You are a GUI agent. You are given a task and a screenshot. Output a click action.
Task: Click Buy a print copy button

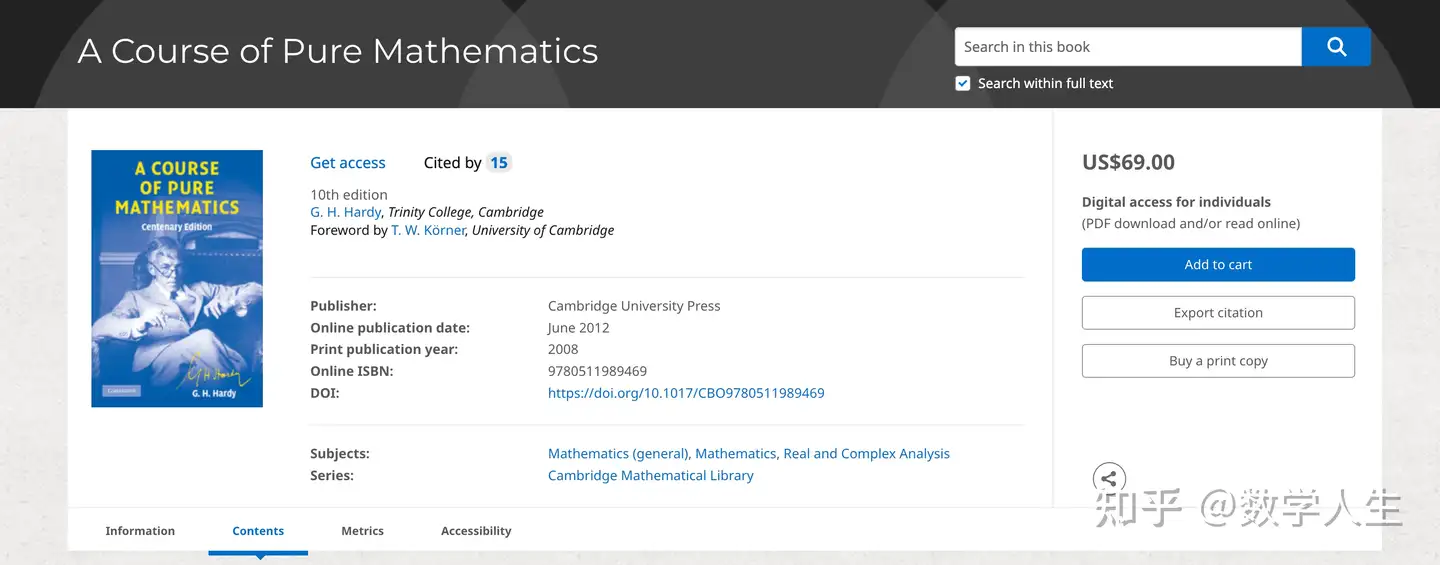pos(1218,361)
